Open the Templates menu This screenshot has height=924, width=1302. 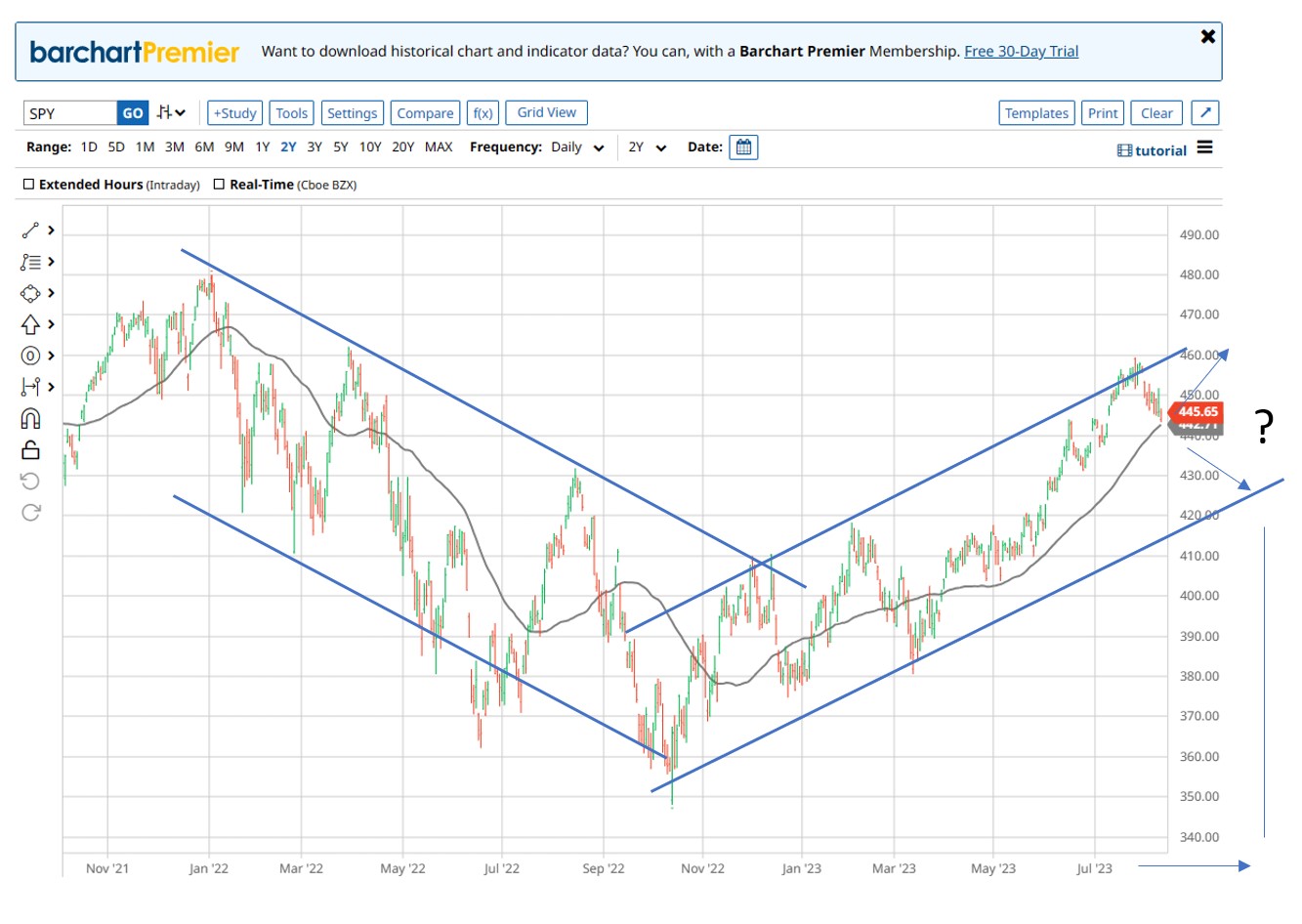click(1036, 113)
